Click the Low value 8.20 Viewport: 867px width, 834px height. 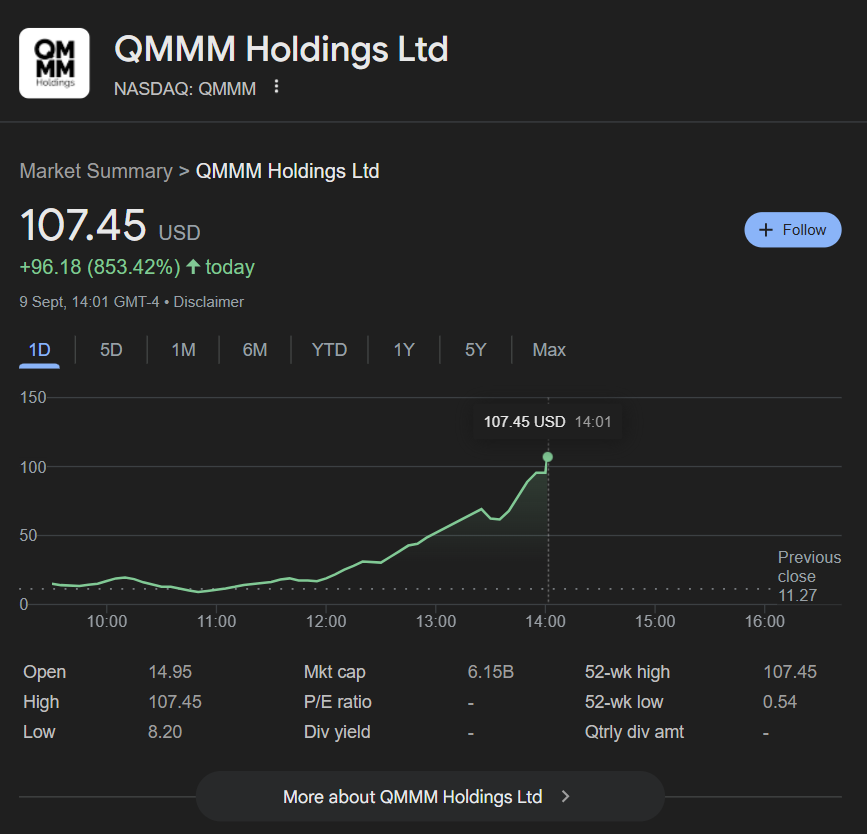coord(165,732)
